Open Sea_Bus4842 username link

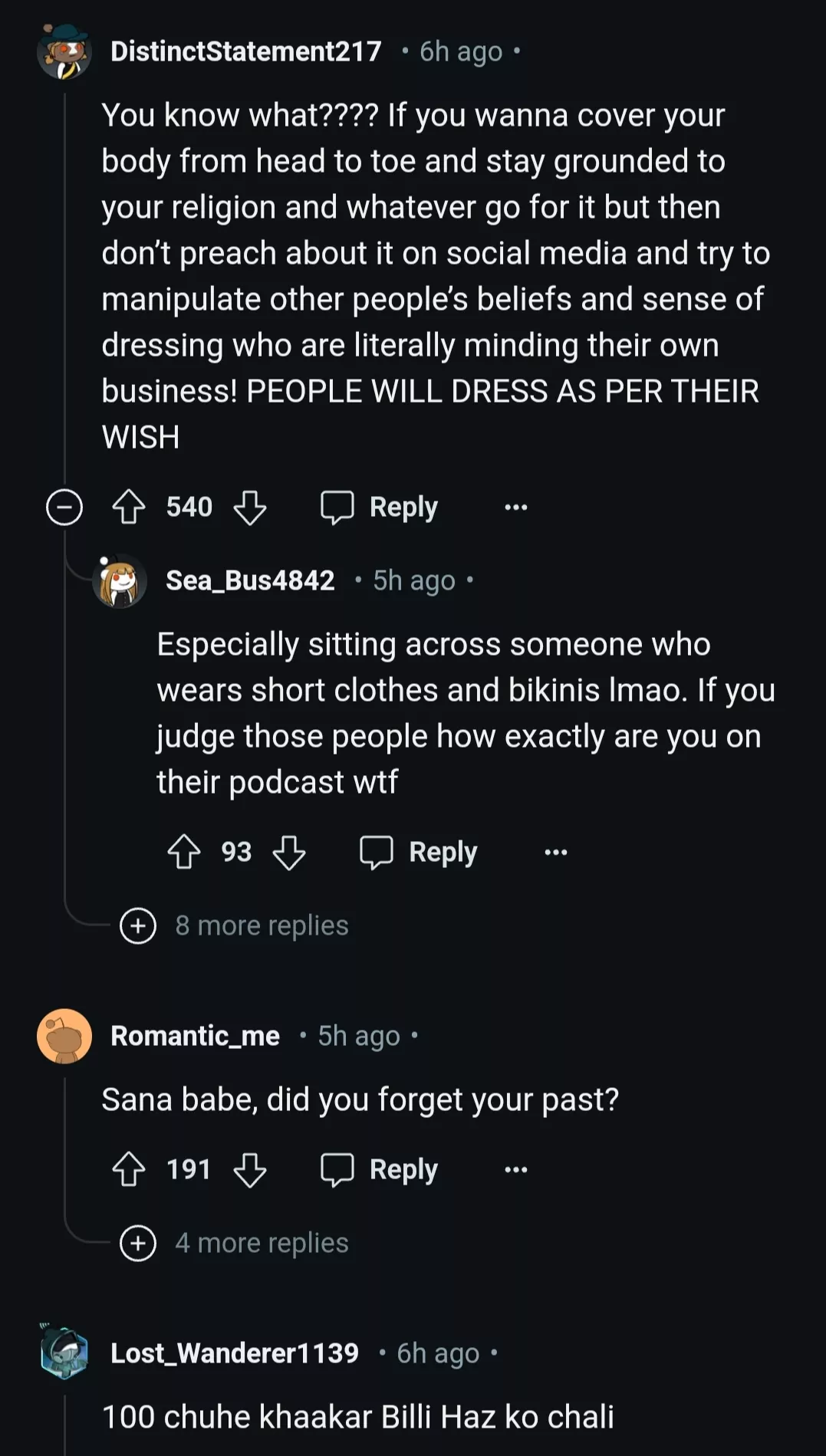(x=250, y=580)
